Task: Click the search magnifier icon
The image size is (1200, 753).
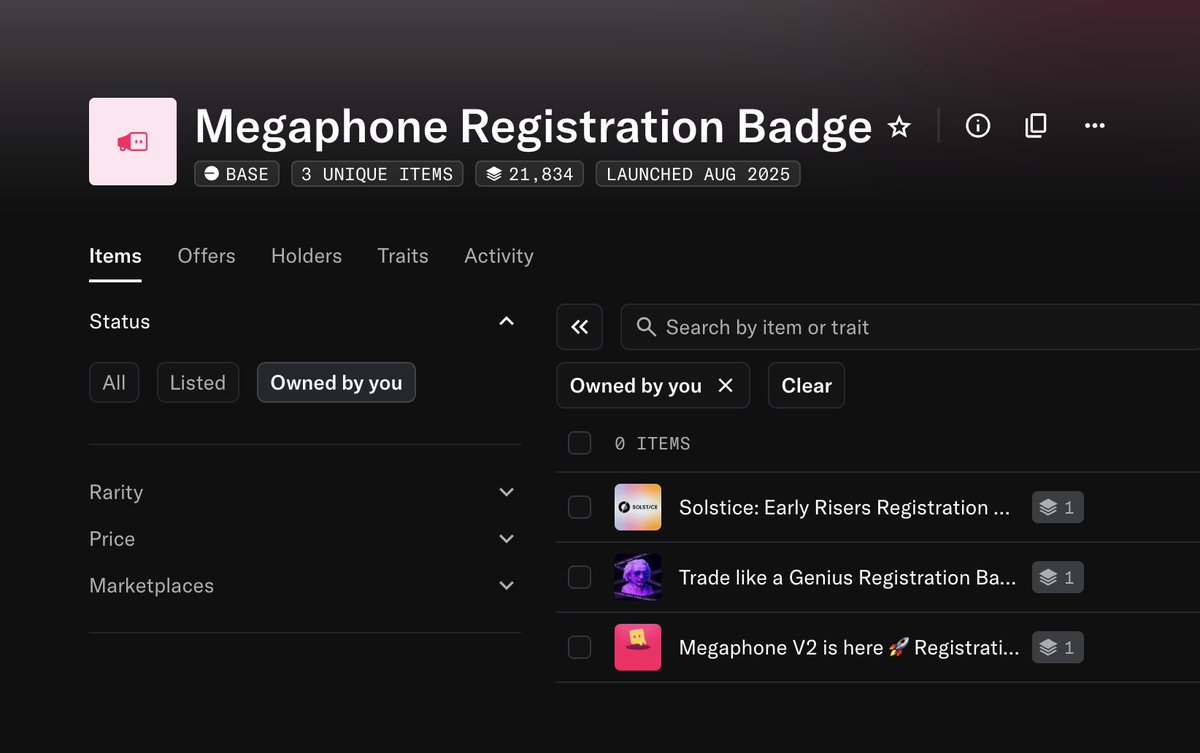Action: pos(646,327)
